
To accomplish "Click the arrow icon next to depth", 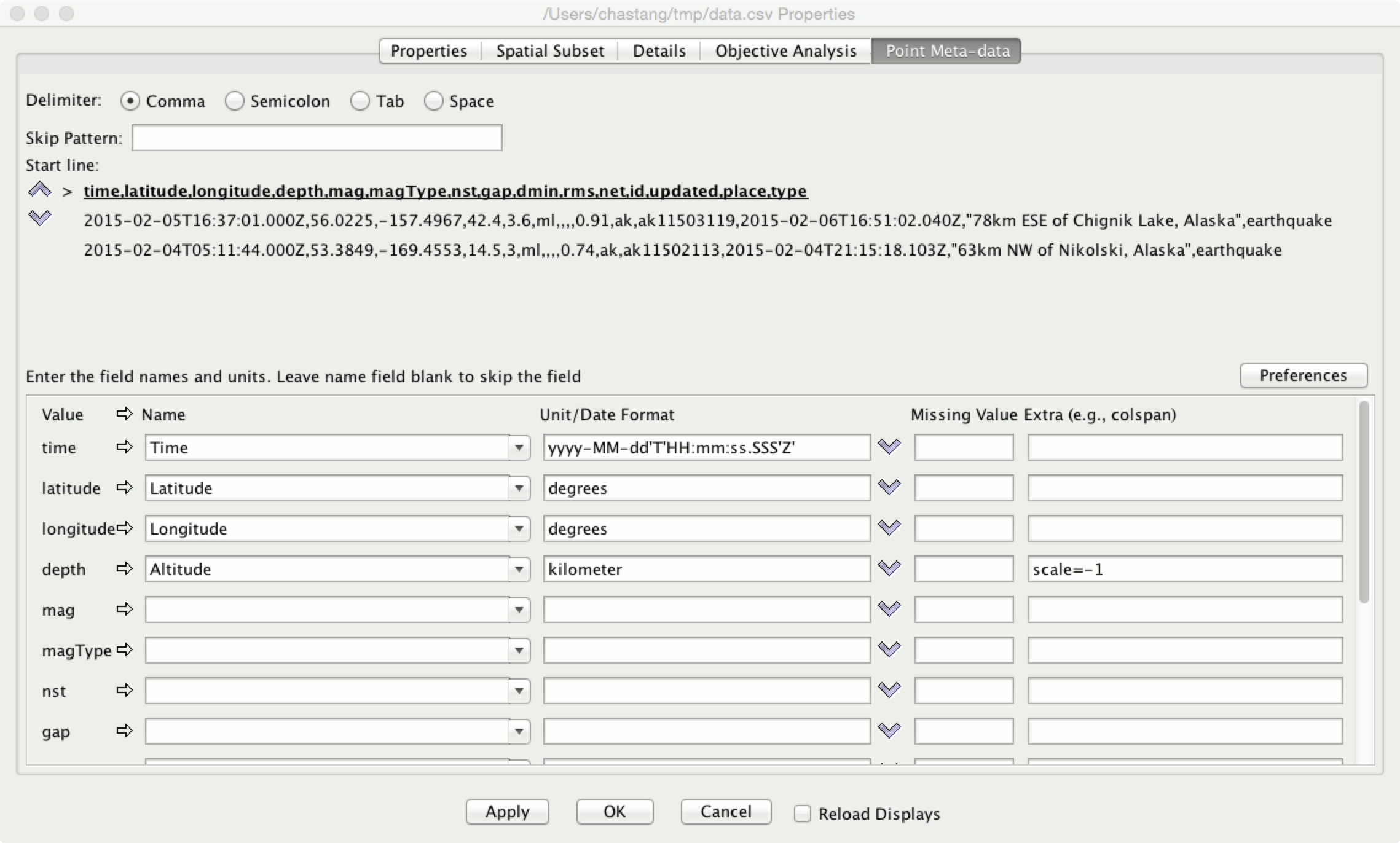I will tap(125, 569).
